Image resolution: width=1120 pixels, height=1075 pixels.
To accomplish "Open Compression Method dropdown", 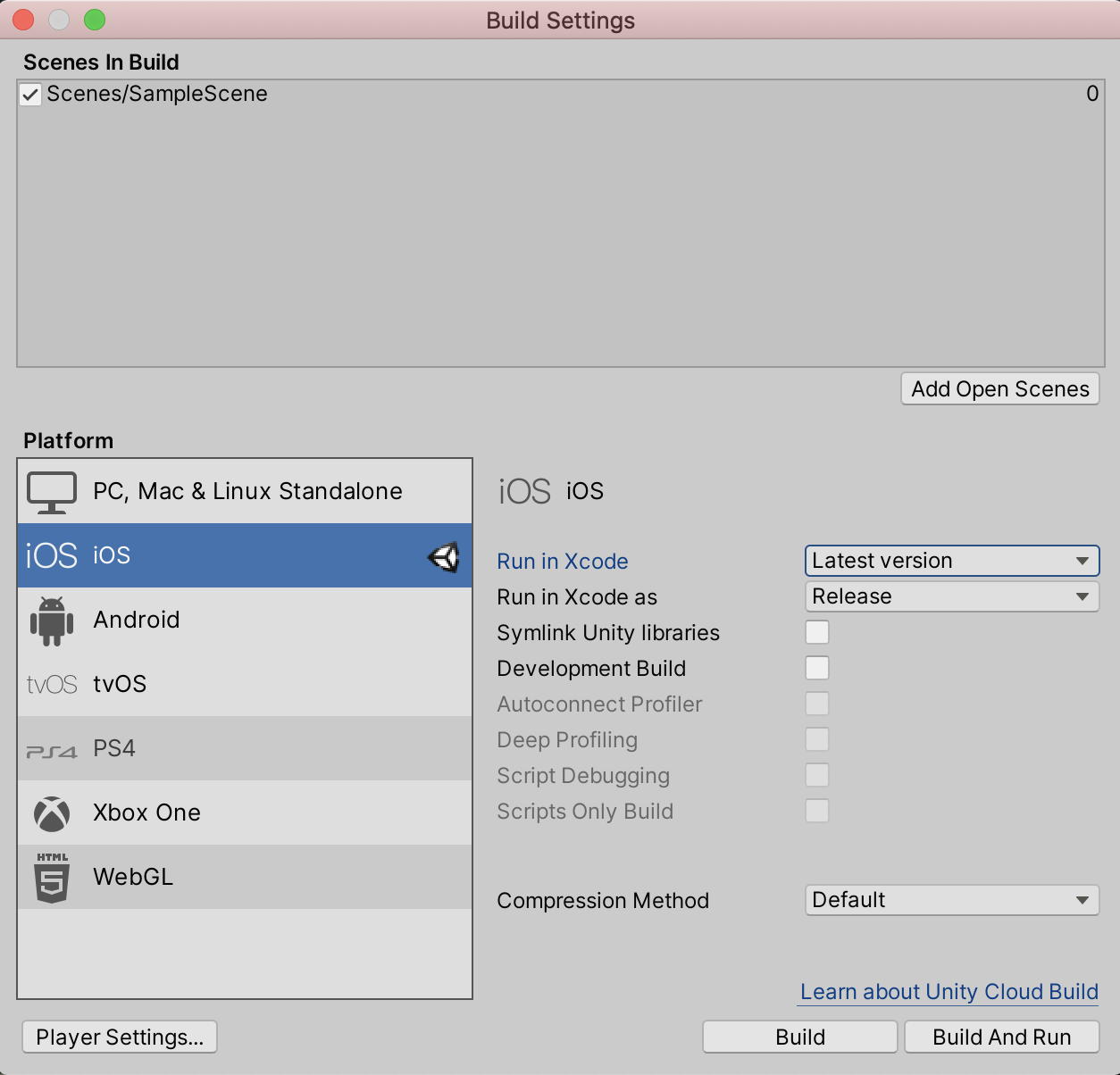I will [x=952, y=900].
